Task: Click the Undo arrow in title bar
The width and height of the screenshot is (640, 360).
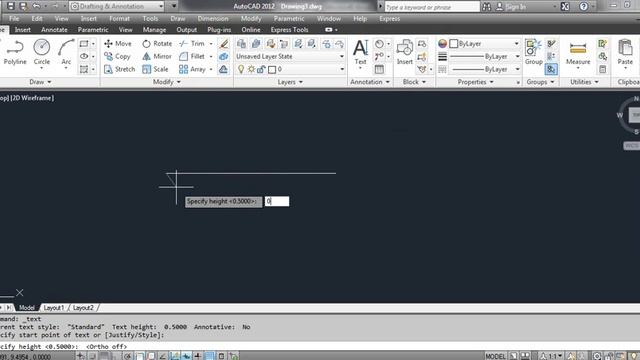Action: [36, 6]
